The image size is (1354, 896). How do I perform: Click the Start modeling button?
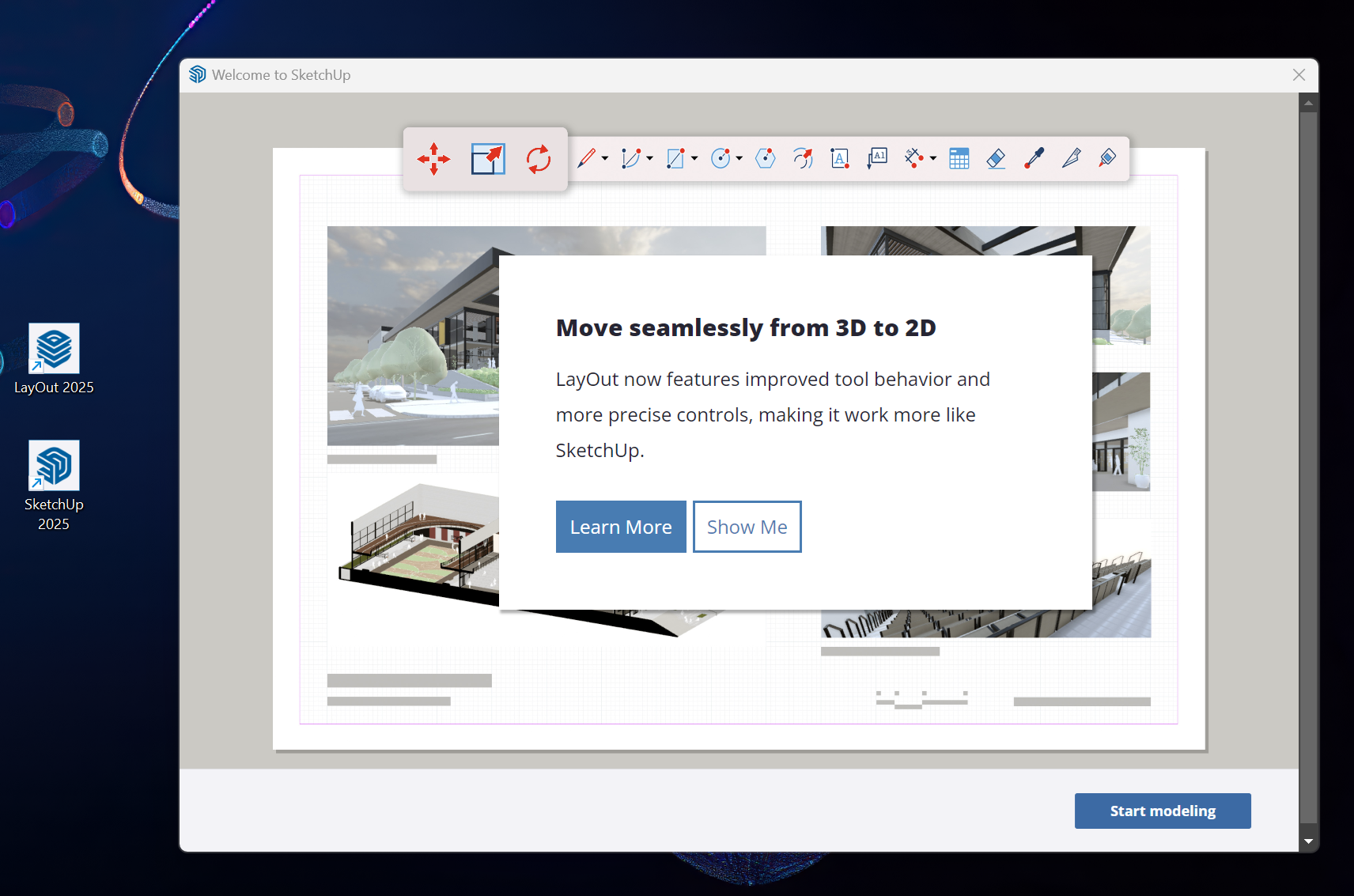[x=1163, y=811]
